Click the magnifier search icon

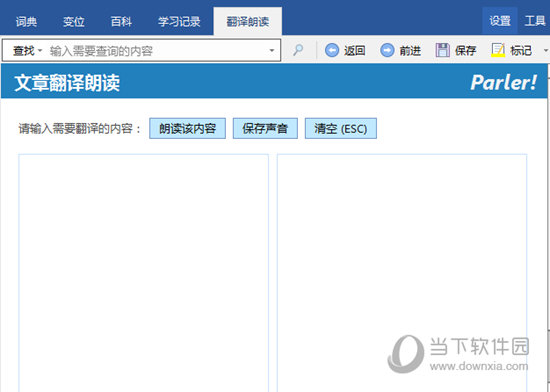pos(298,50)
